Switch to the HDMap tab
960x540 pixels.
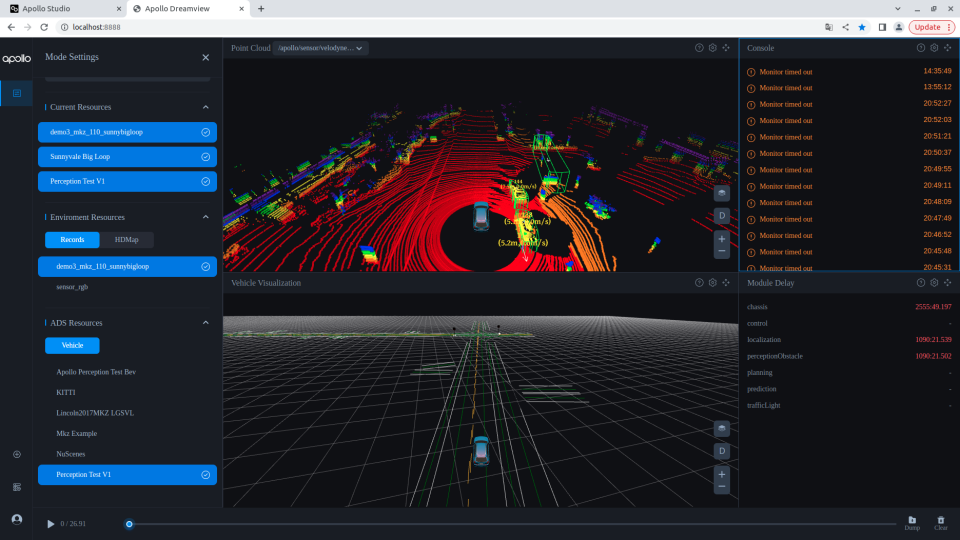click(x=126, y=240)
